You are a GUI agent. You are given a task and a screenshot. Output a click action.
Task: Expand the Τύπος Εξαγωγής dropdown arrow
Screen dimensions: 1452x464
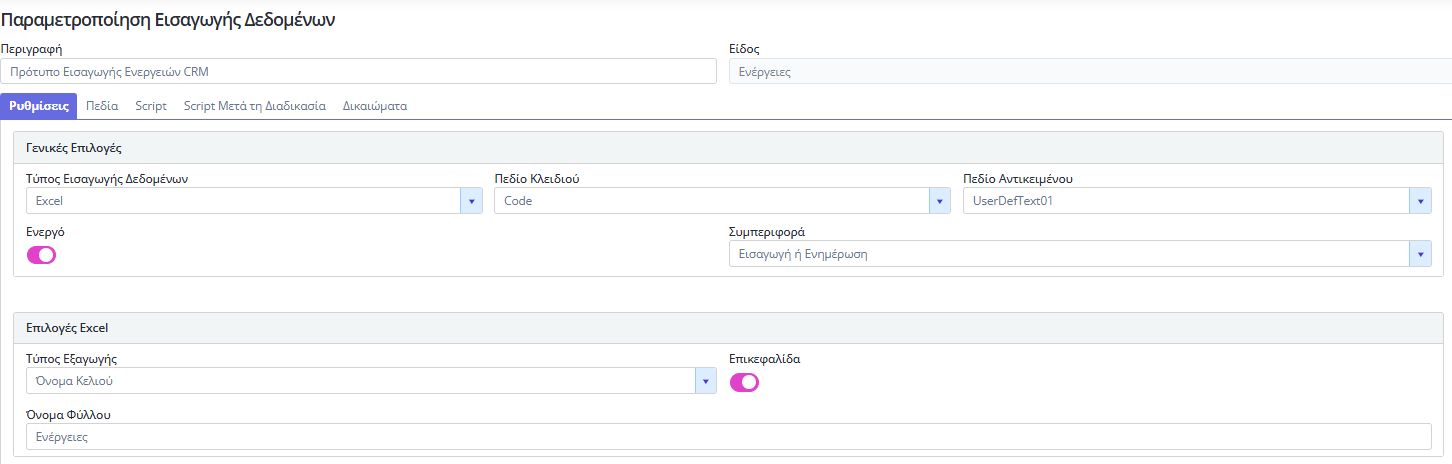[x=706, y=381]
